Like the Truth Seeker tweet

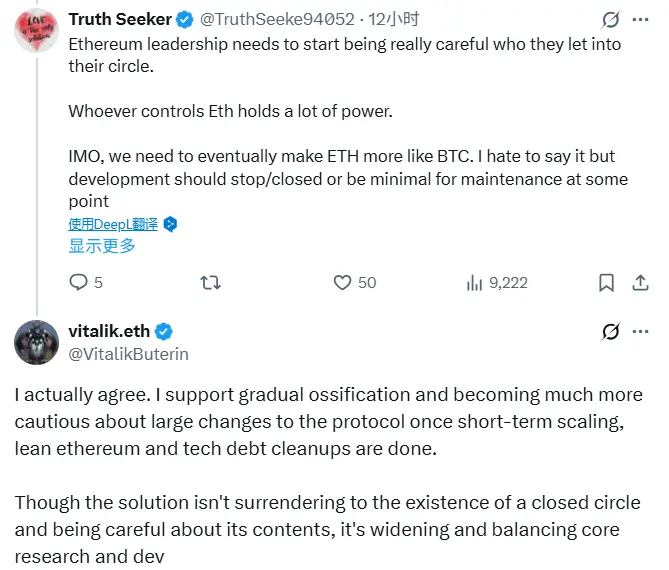(343, 283)
